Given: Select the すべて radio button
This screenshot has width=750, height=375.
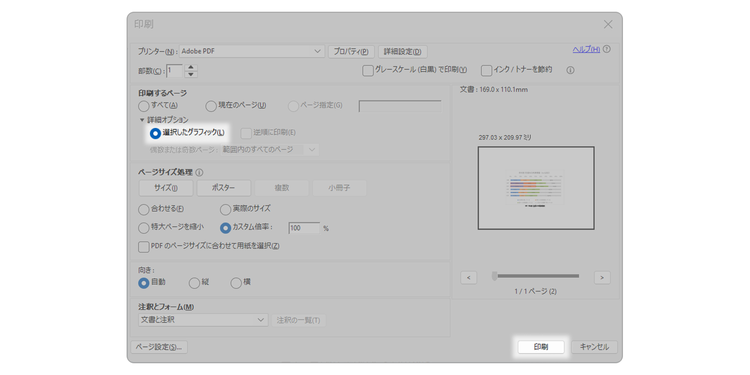Looking at the screenshot, I should [143, 106].
